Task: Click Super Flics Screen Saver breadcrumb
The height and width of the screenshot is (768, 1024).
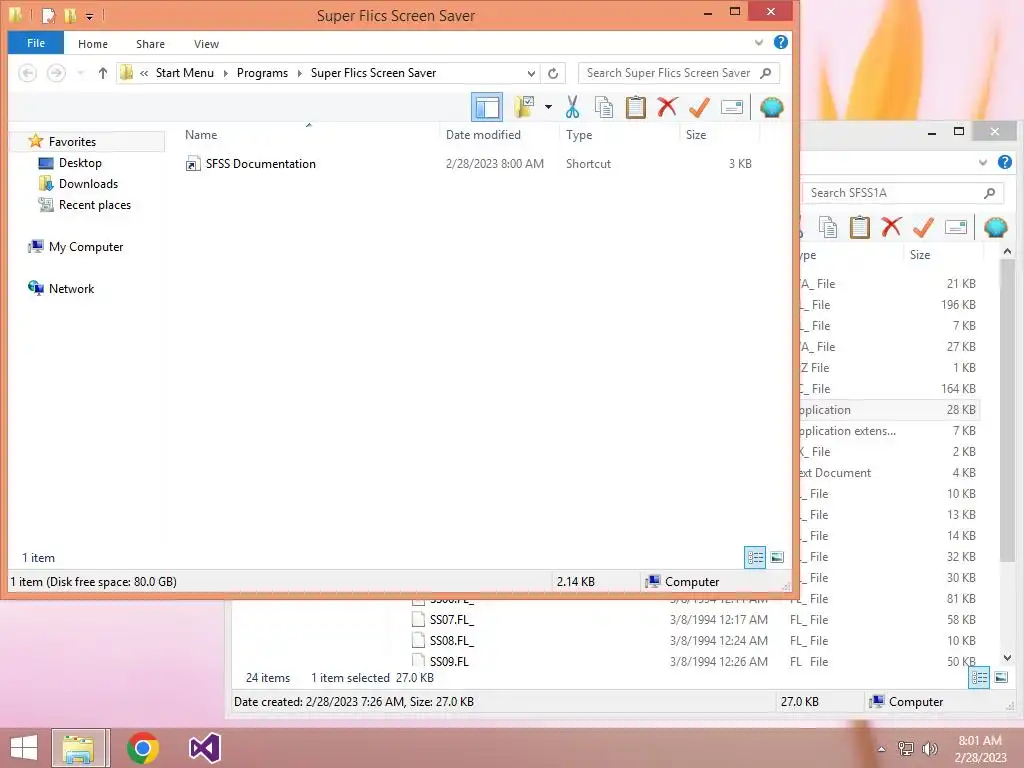Action: pyautogui.click(x=374, y=73)
